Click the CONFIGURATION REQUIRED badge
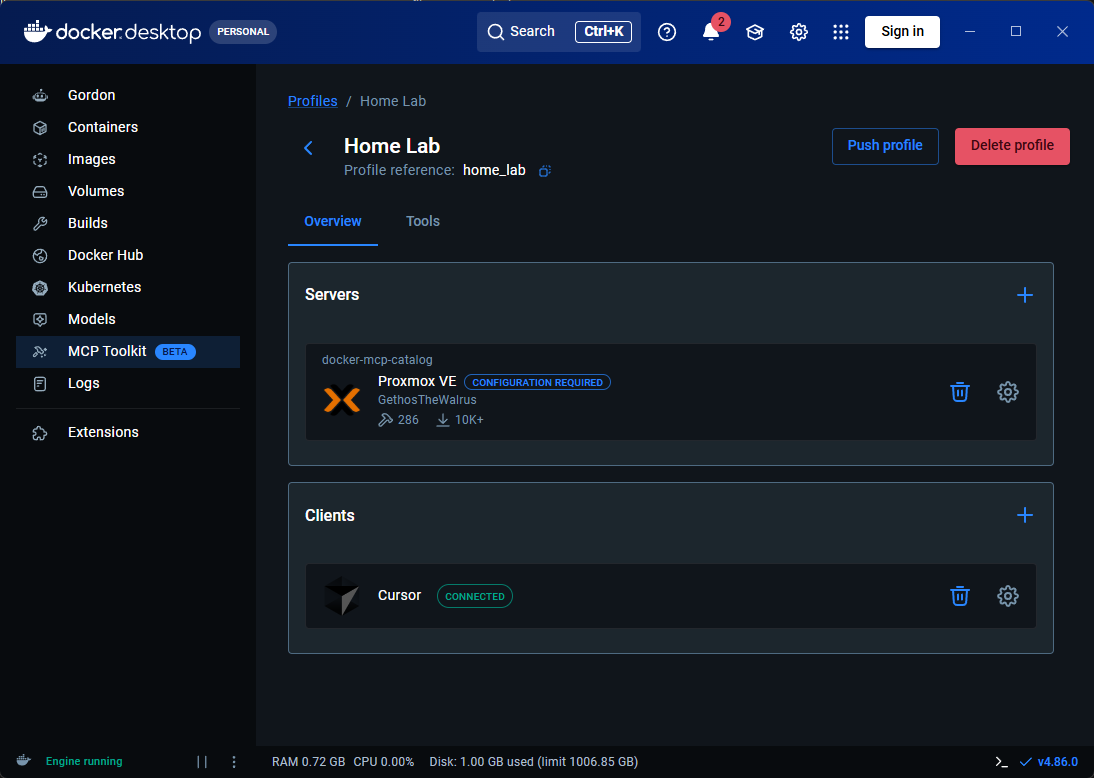 click(537, 382)
